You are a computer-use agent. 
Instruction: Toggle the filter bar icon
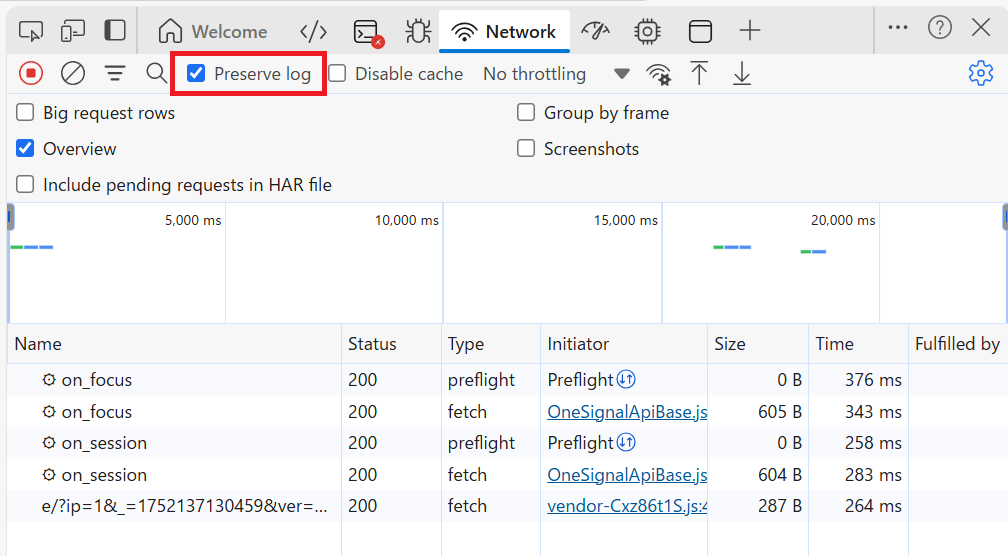[115, 73]
